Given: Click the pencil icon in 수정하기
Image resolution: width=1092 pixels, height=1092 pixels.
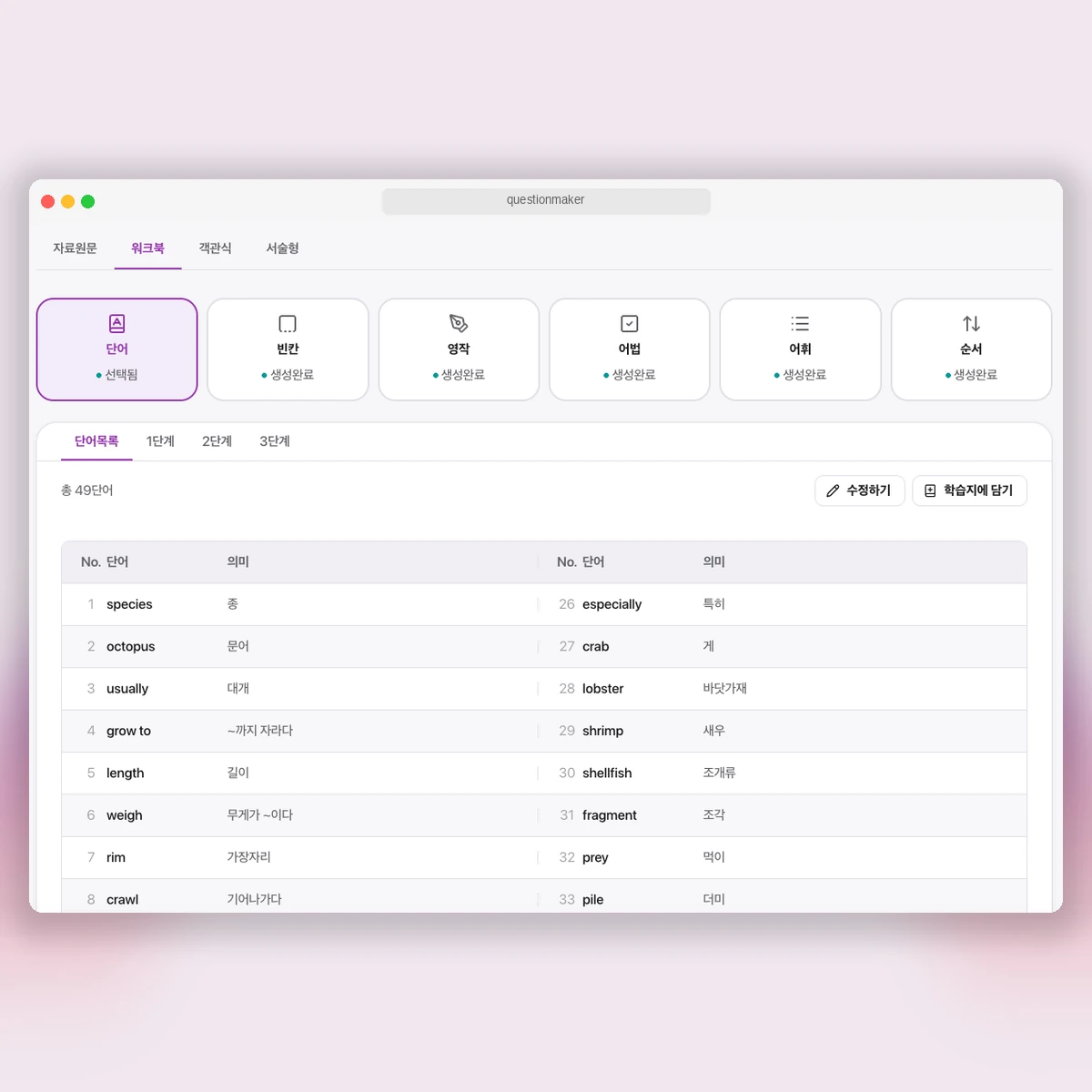Looking at the screenshot, I should click(x=833, y=490).
